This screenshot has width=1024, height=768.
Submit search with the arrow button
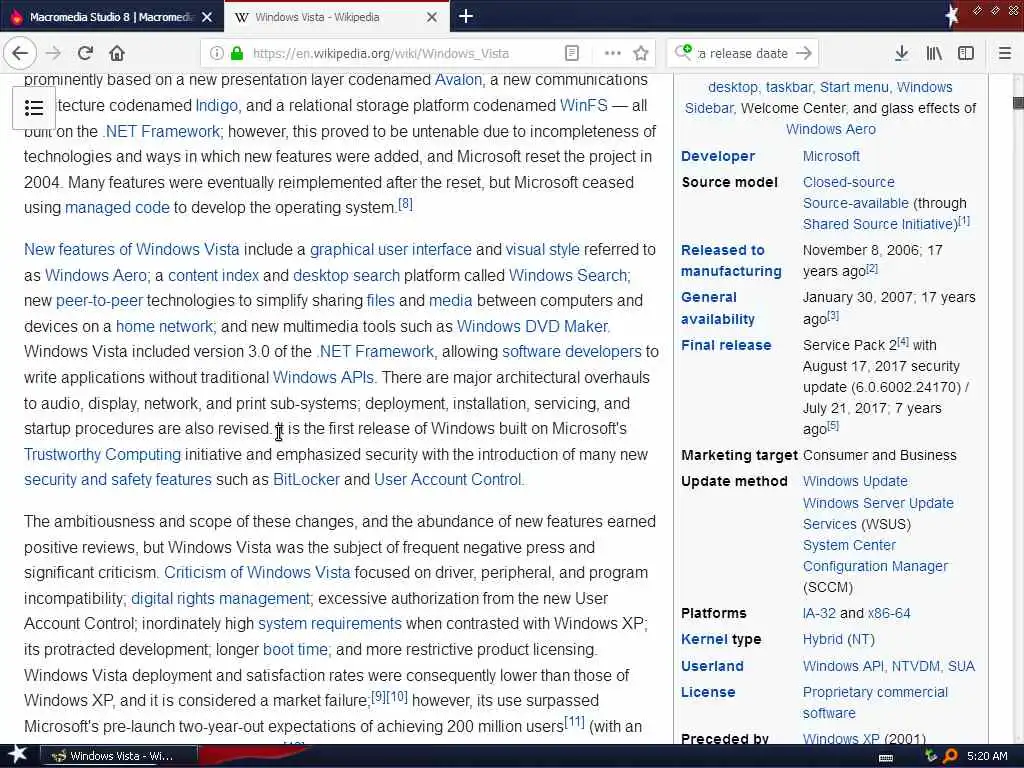click(804, 54)
